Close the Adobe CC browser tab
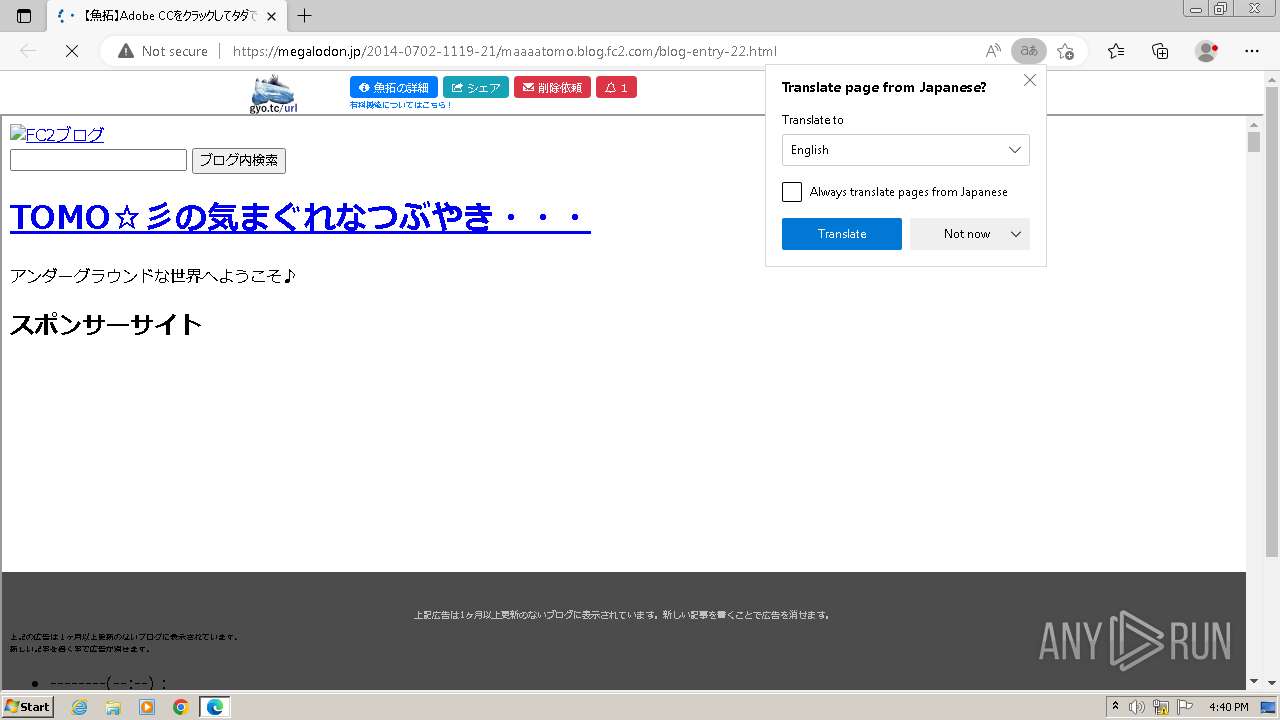This screenshot has width=1280, height=720. (x=271, y=16)
